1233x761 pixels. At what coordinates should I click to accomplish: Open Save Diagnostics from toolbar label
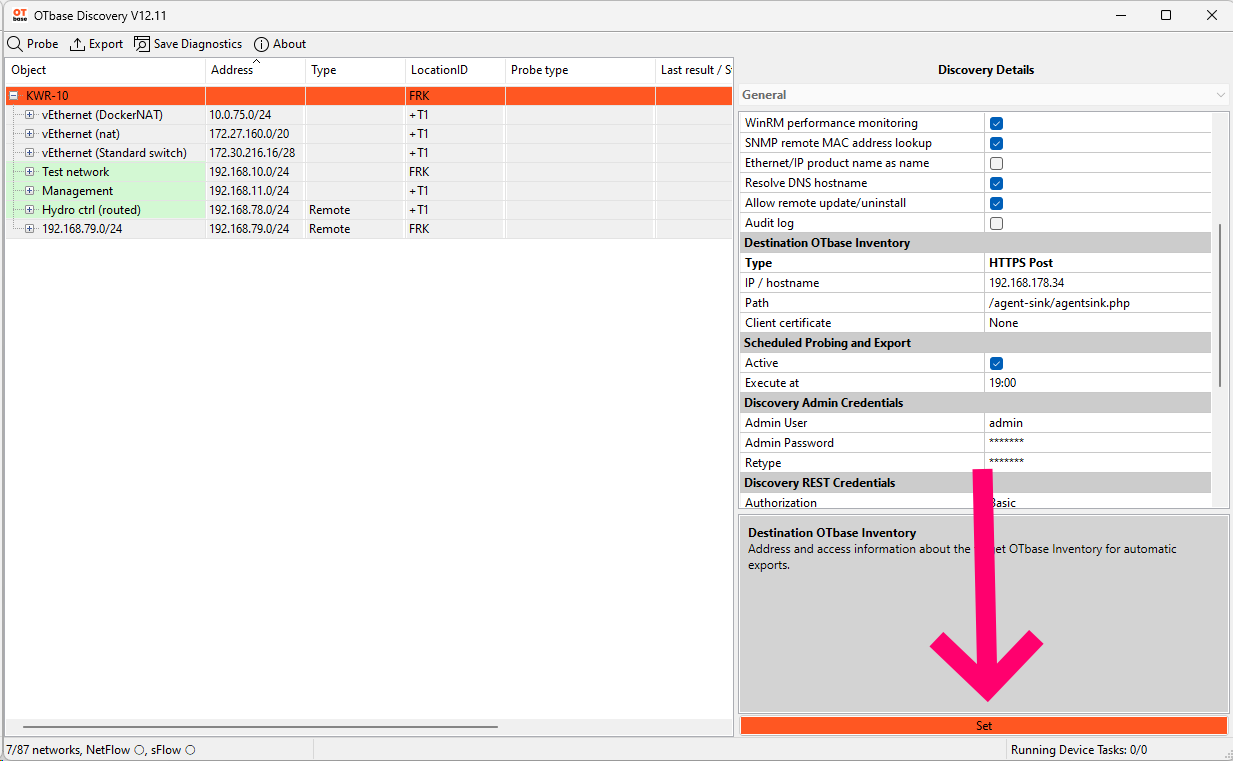(198, 44)
